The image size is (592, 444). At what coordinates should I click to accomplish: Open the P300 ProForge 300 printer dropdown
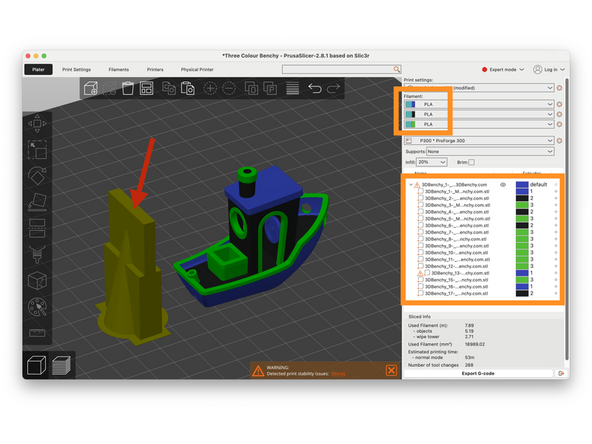479,140
